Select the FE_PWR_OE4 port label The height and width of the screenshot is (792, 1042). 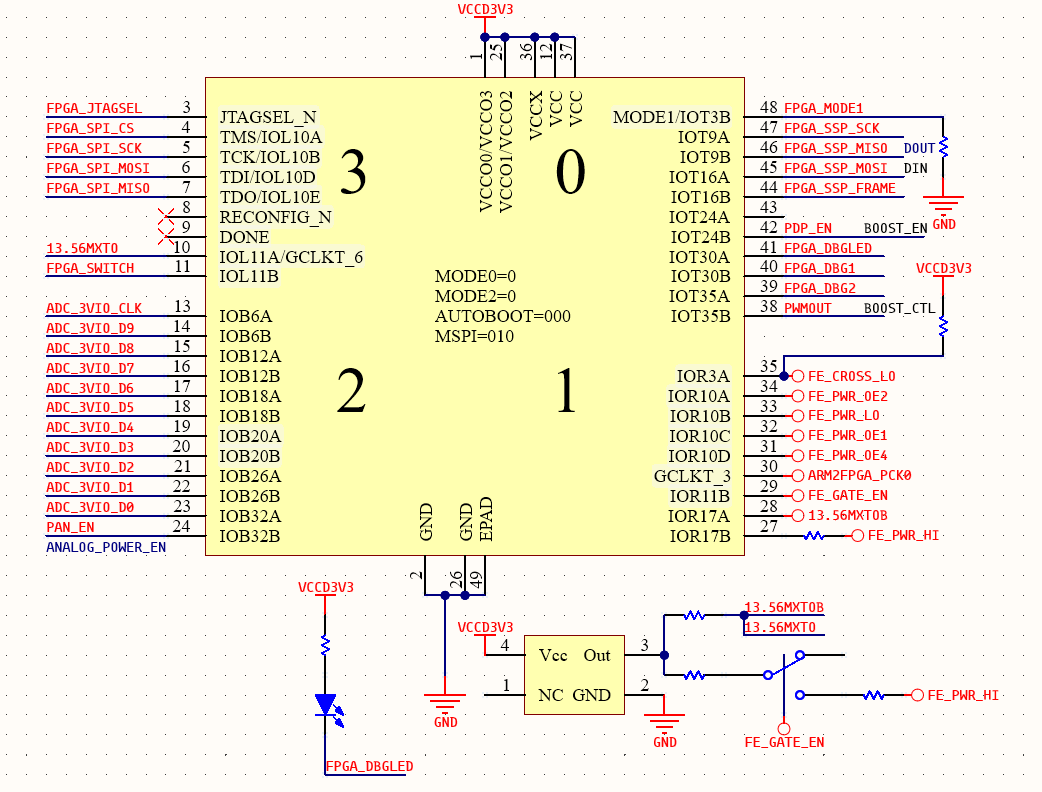pyautogui.click(x=847, y=455)
